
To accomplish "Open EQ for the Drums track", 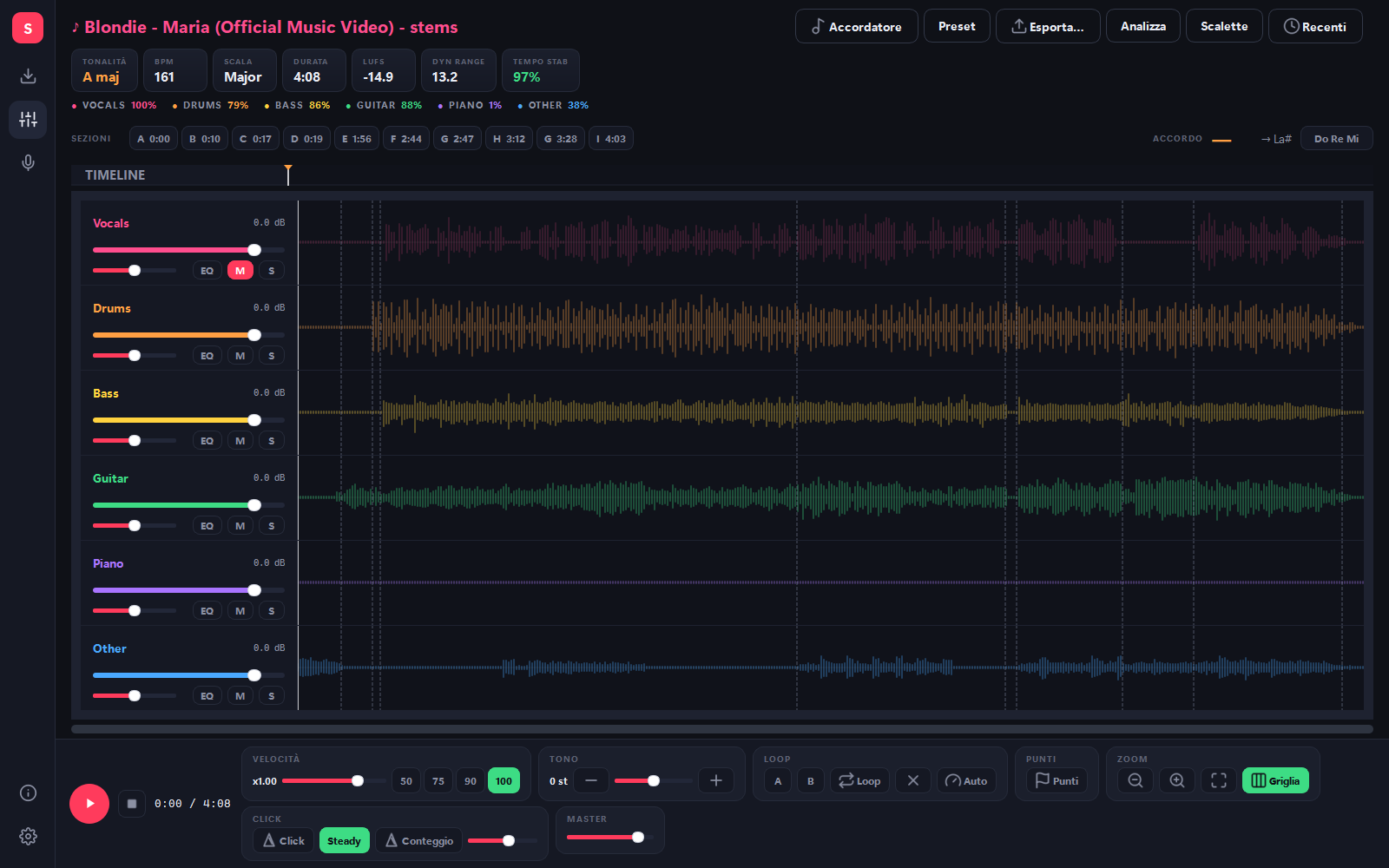I will tap(207, 356).
